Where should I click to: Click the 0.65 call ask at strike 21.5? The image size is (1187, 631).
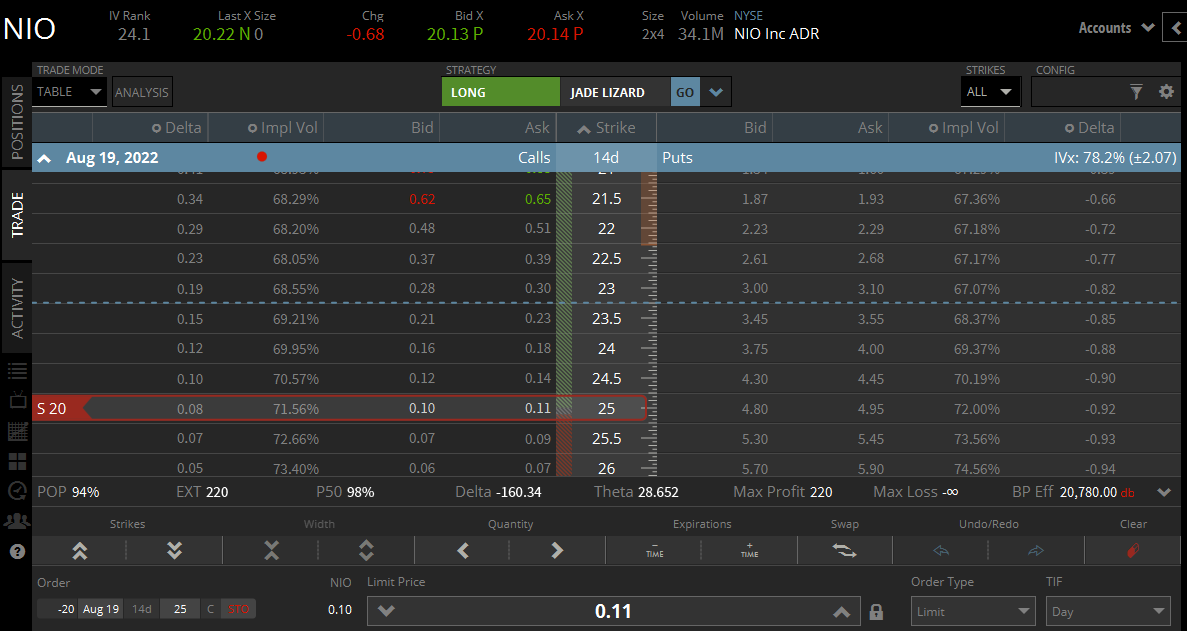coord(539,200)
